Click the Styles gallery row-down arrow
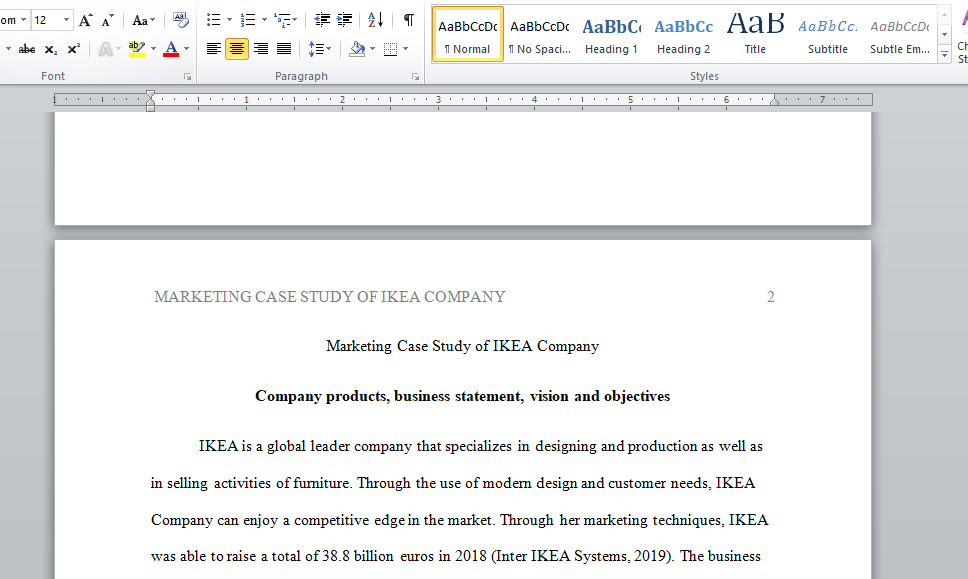Viewport: 968px width, 579px height. pos(945,35)
